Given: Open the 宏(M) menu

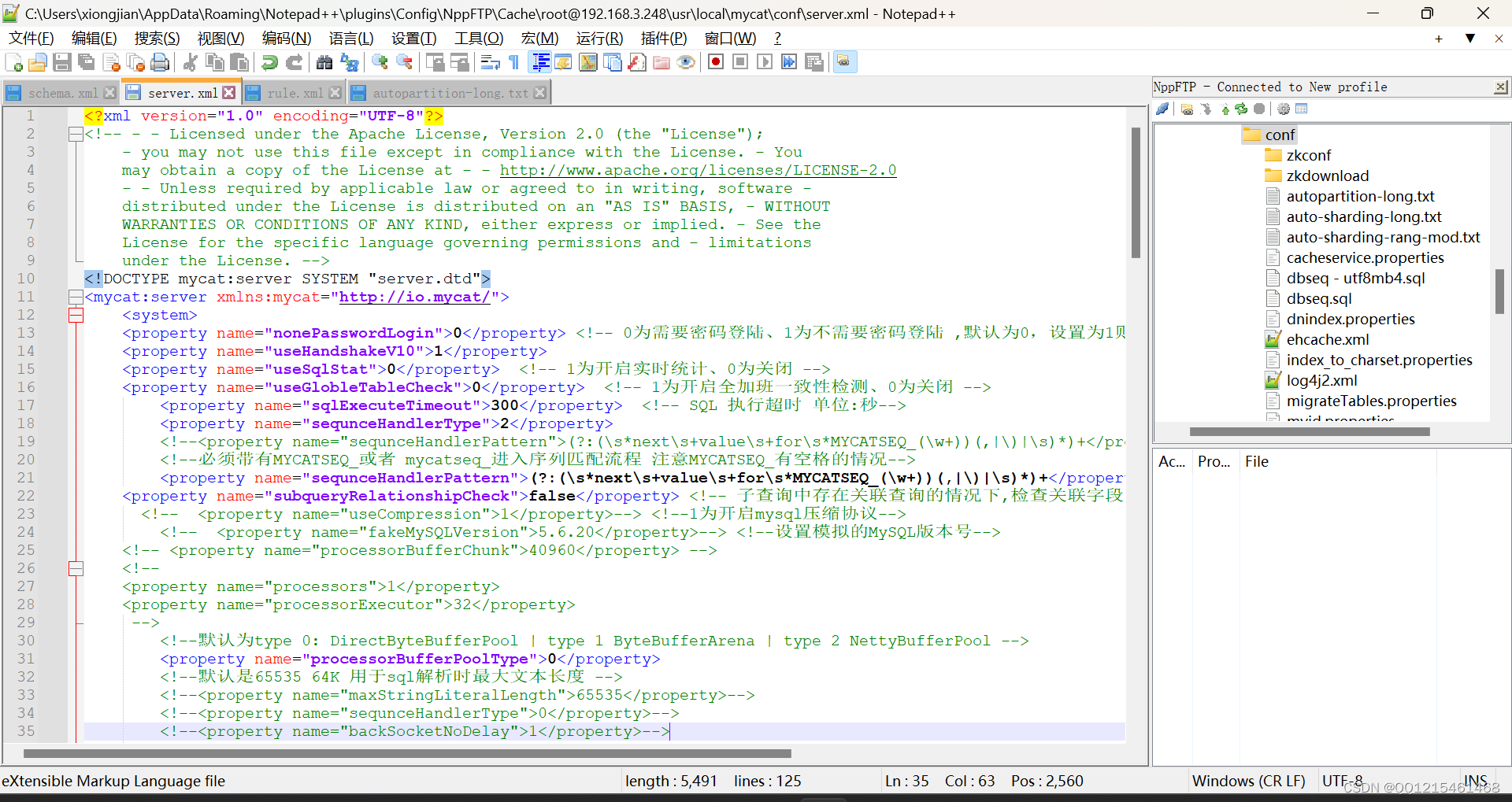Looking at the screenshot, I should click(x=539, y=39).
